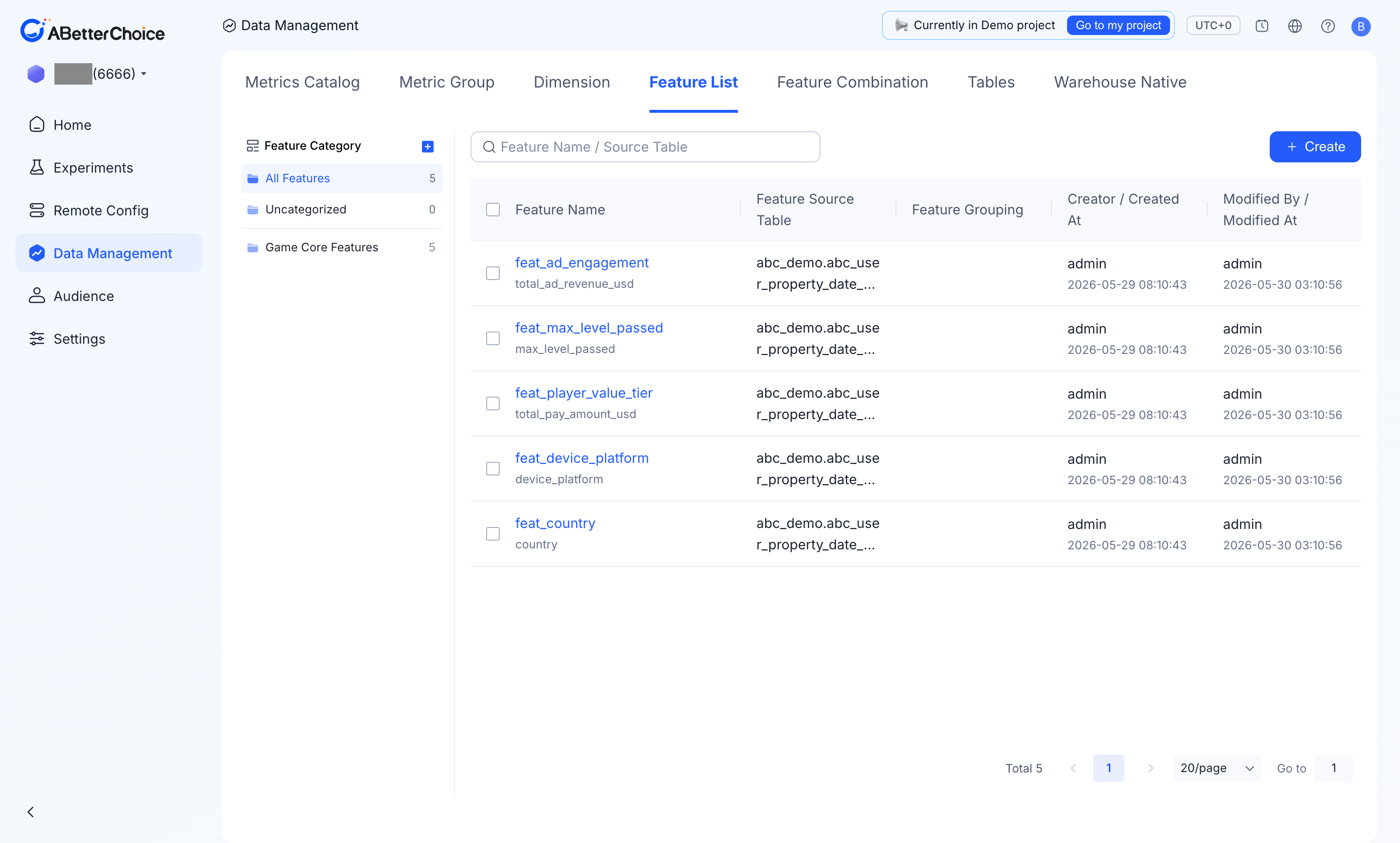1400x843 pixels.
Task: Select the All Features category
Action: [x=342, y=178]
